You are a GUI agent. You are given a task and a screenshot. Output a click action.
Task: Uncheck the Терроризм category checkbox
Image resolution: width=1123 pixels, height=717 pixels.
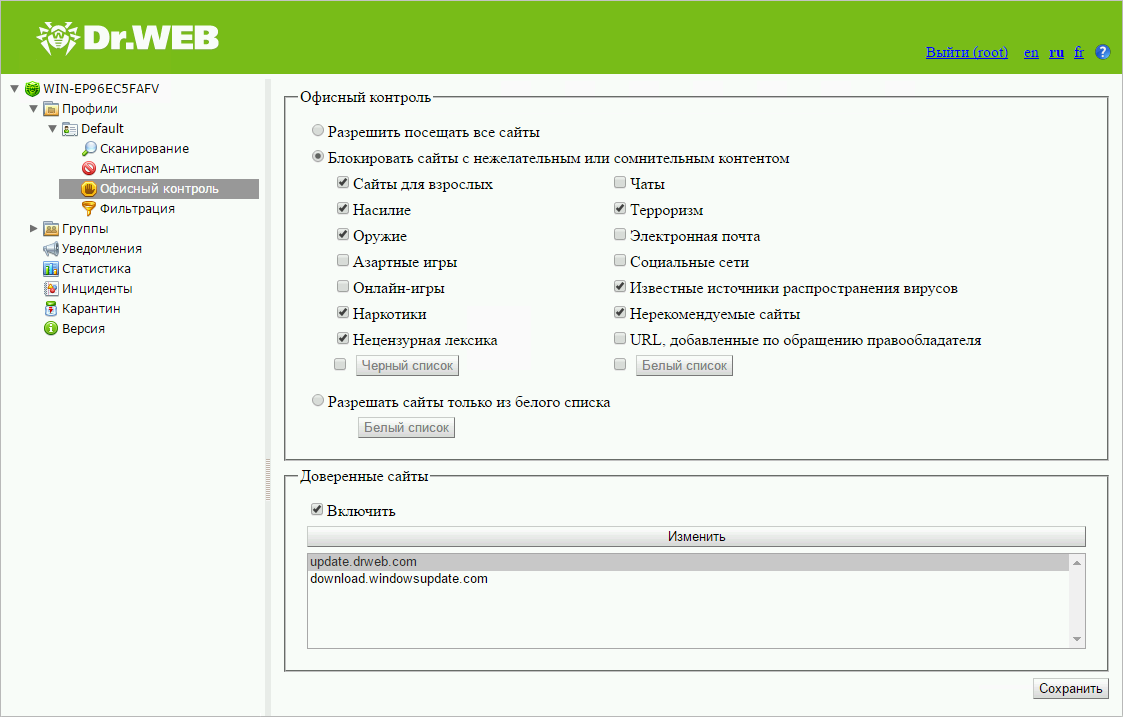click(x=620, y=210)
